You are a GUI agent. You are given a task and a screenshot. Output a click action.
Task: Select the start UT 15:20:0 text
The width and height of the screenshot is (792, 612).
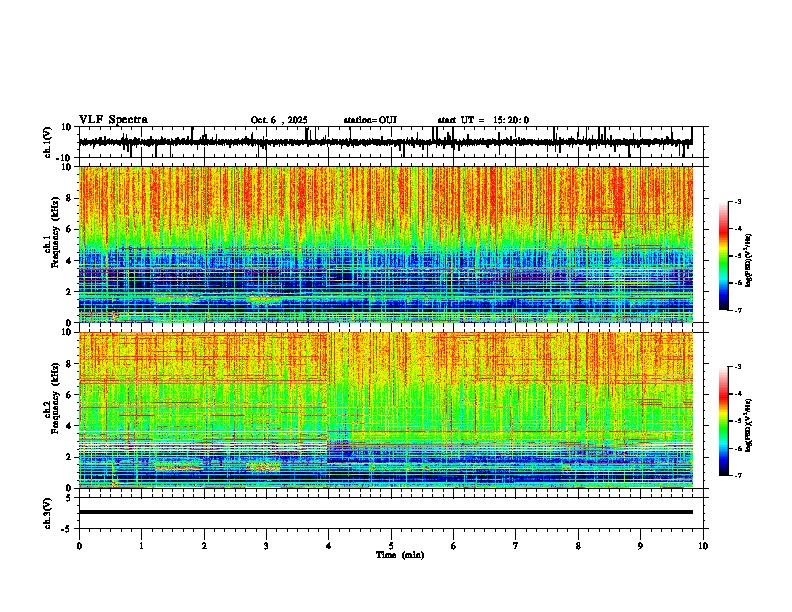(x=483, y=120)
